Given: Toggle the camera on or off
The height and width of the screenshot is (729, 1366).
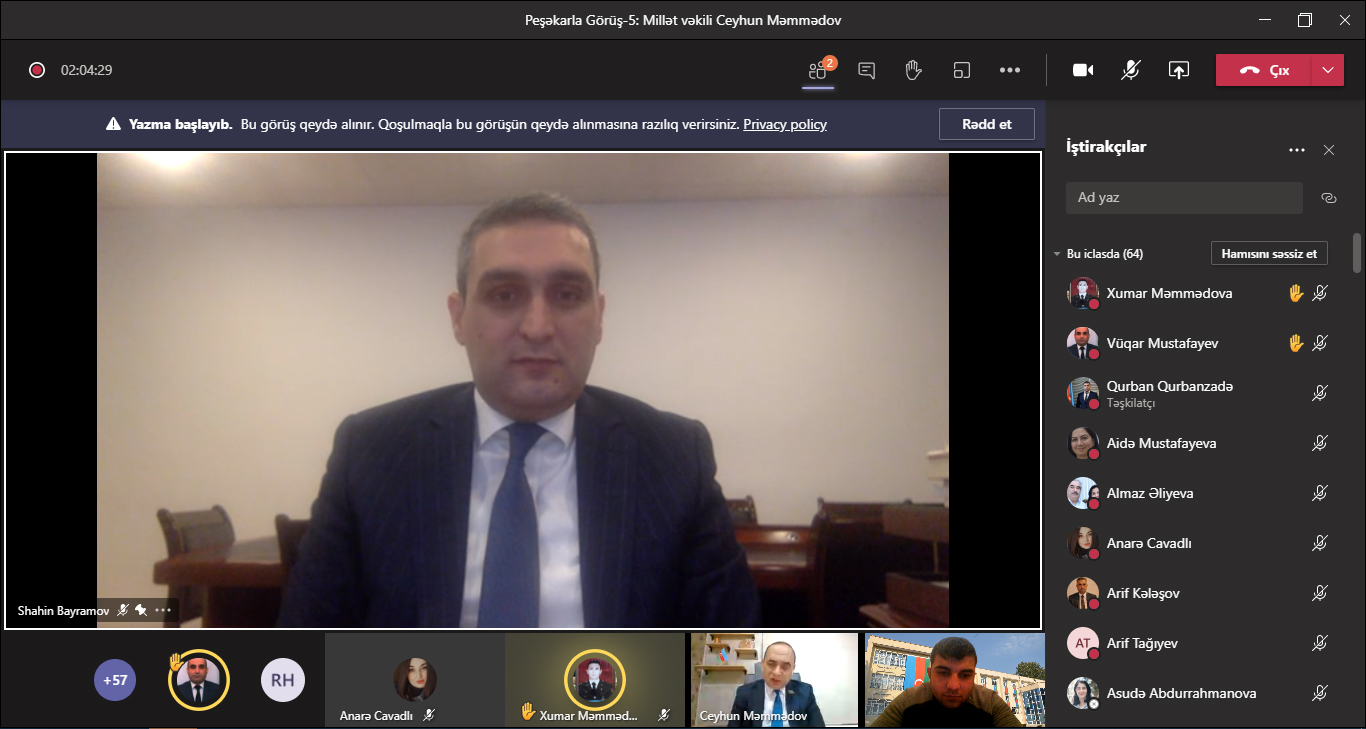Looking at the screenshot, I should (1082, 70).
